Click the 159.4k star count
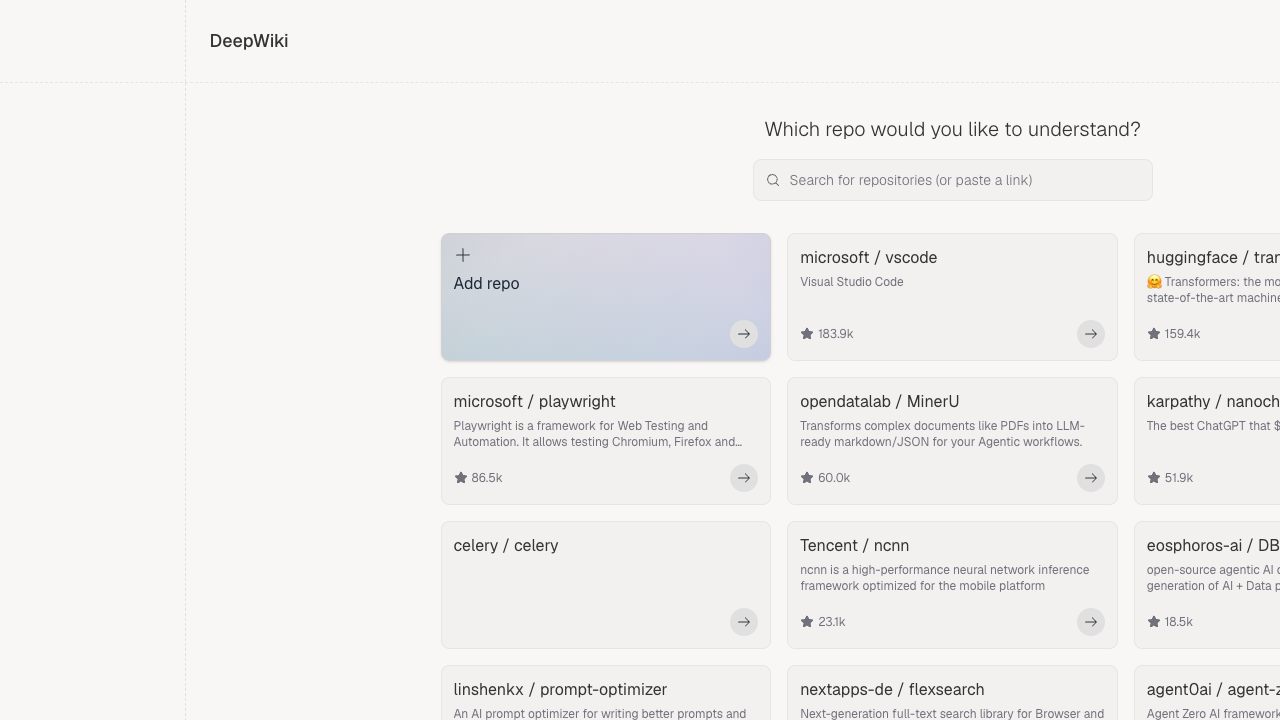The width and height of the screenshot is (1280, 720). click(x=1183, y=334)
